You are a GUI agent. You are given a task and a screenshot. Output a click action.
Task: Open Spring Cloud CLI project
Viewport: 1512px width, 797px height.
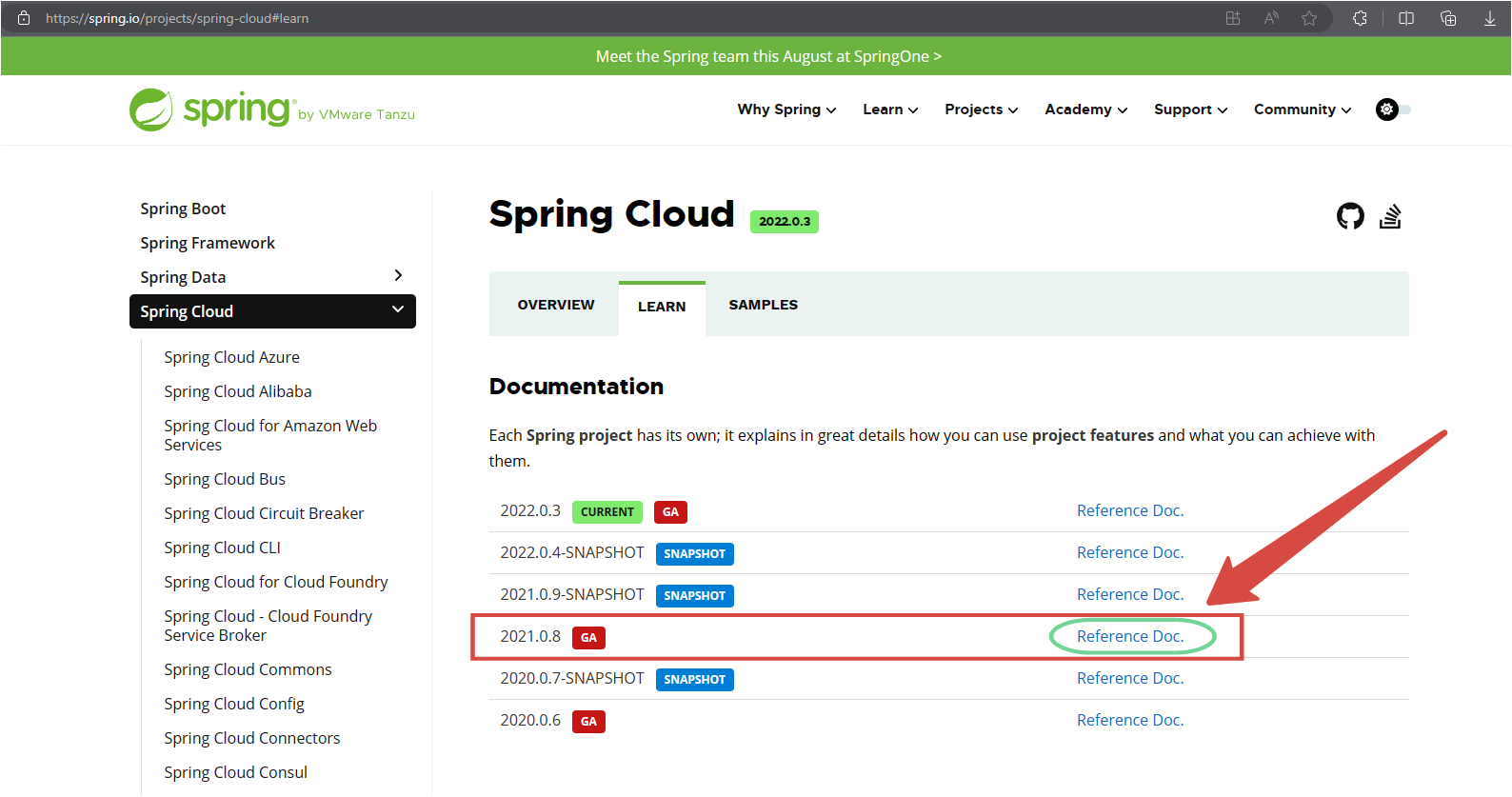(x=222, y=548)
